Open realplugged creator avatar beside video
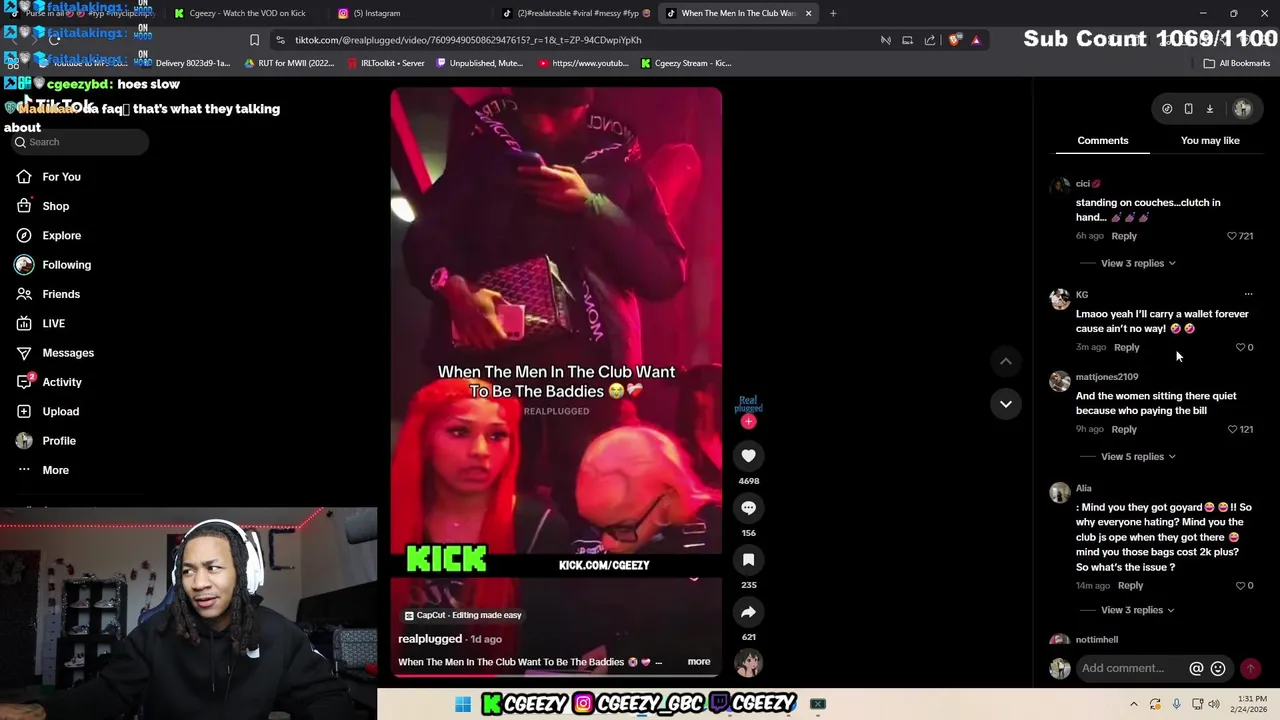The image size is (1280, 720). pyautogui.click(x=748, y=403)
